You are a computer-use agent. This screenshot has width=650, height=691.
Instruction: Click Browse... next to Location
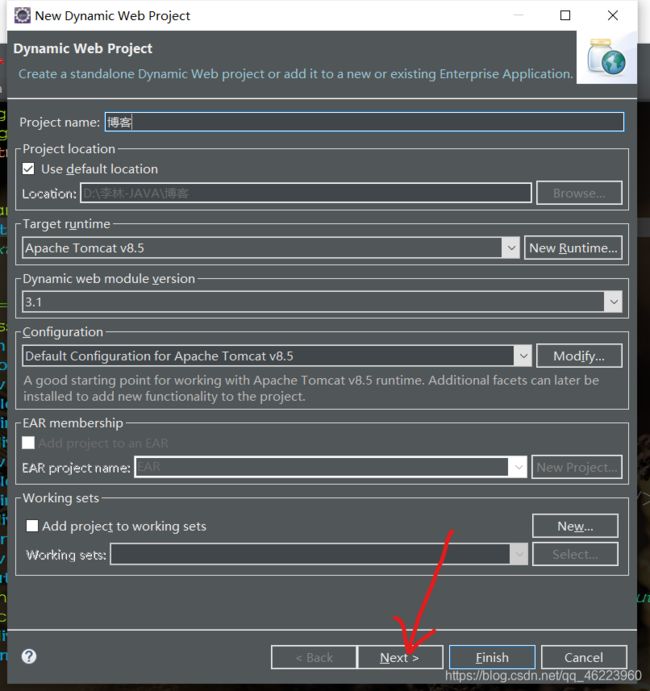tap(579, 193)
